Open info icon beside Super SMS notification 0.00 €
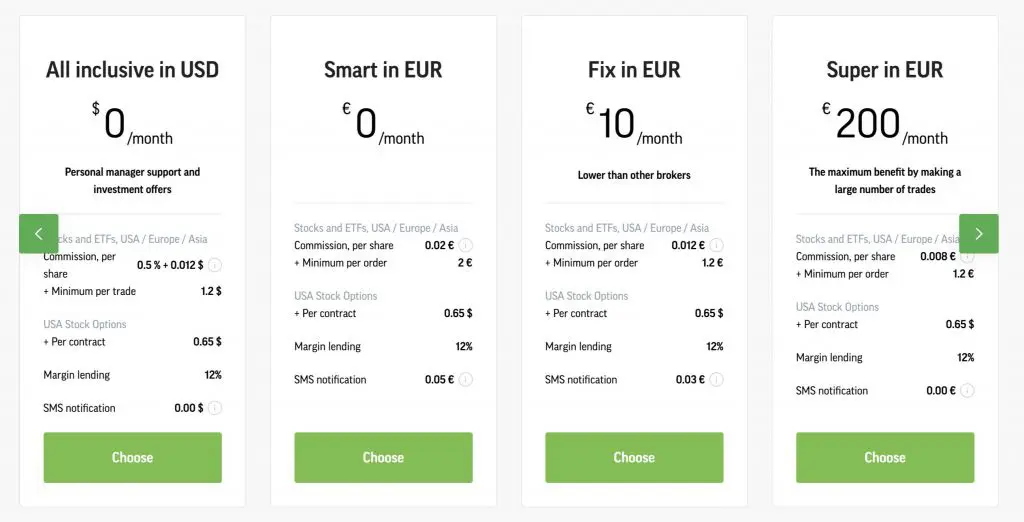 967,391
